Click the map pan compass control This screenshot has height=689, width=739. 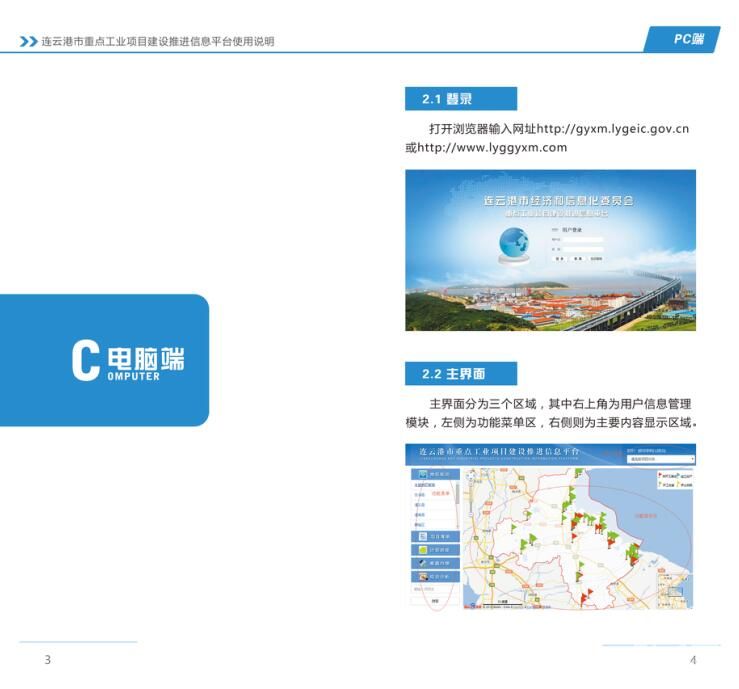[471, 476]
